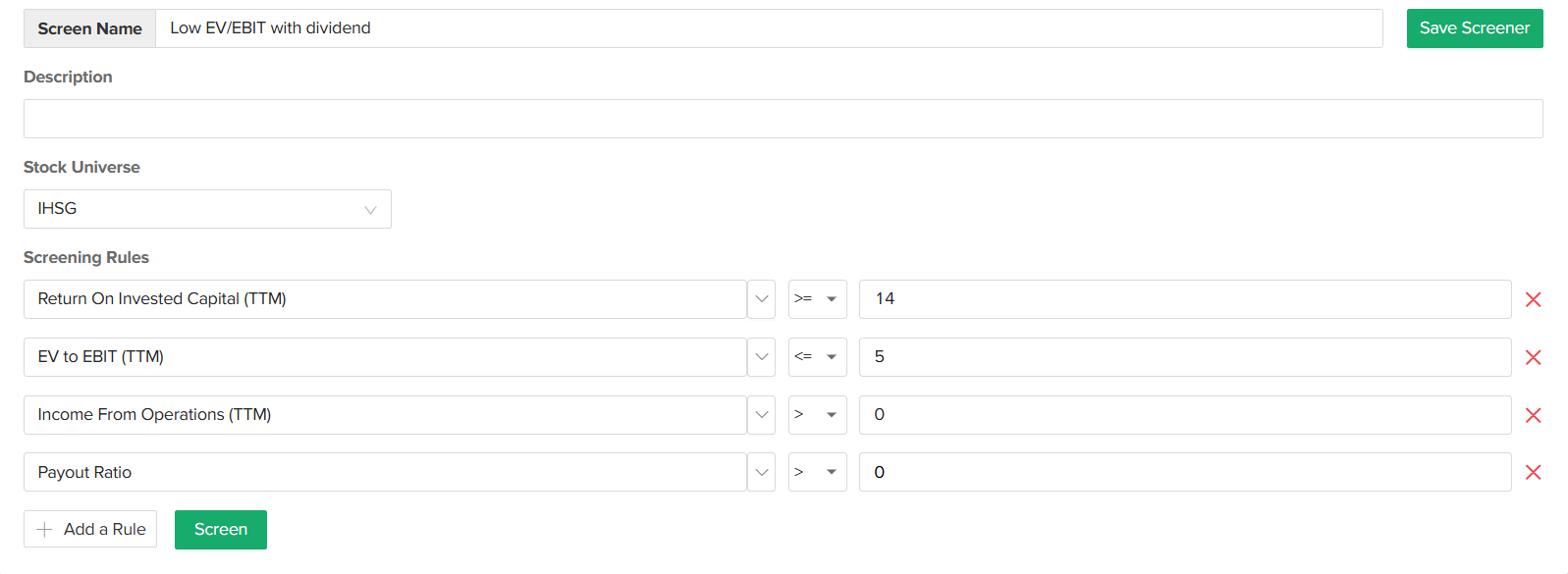This screenshot has height=574, width=1568.
Task: Open the operator selector for Payout Ratio
Action: click(817, 472)
